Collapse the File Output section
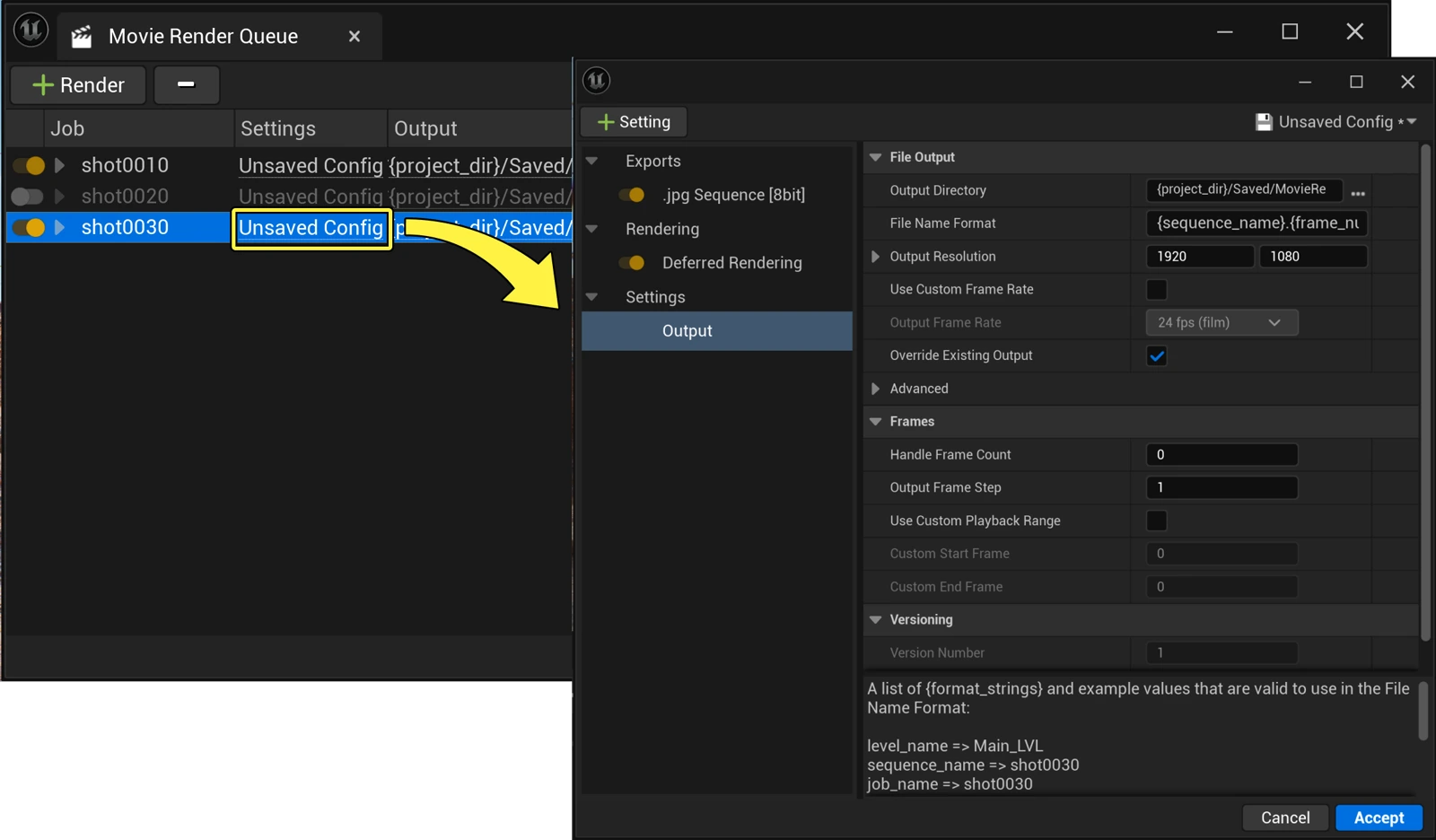Image resolution: width=1436 pixels, height=840 pixels. (x=876, y=157)
